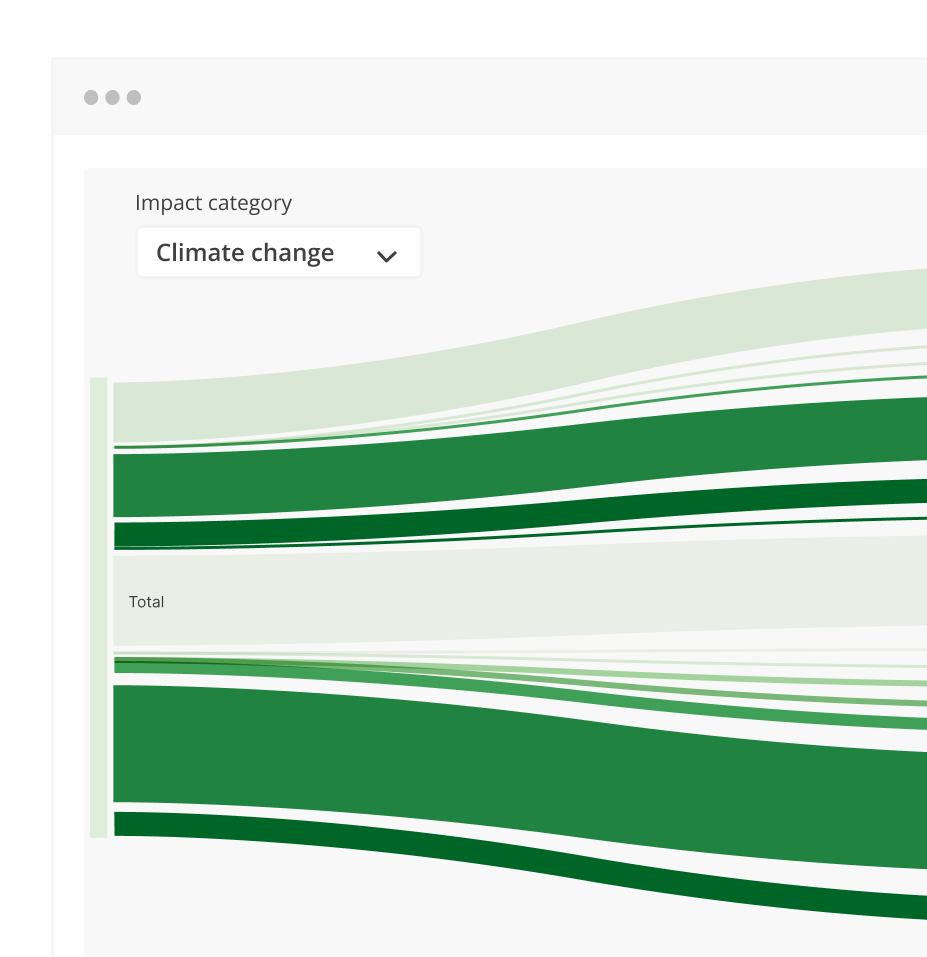927x957 pixels.
Task: Expand the chevron beside Climate change
Action: click(387, 256)
